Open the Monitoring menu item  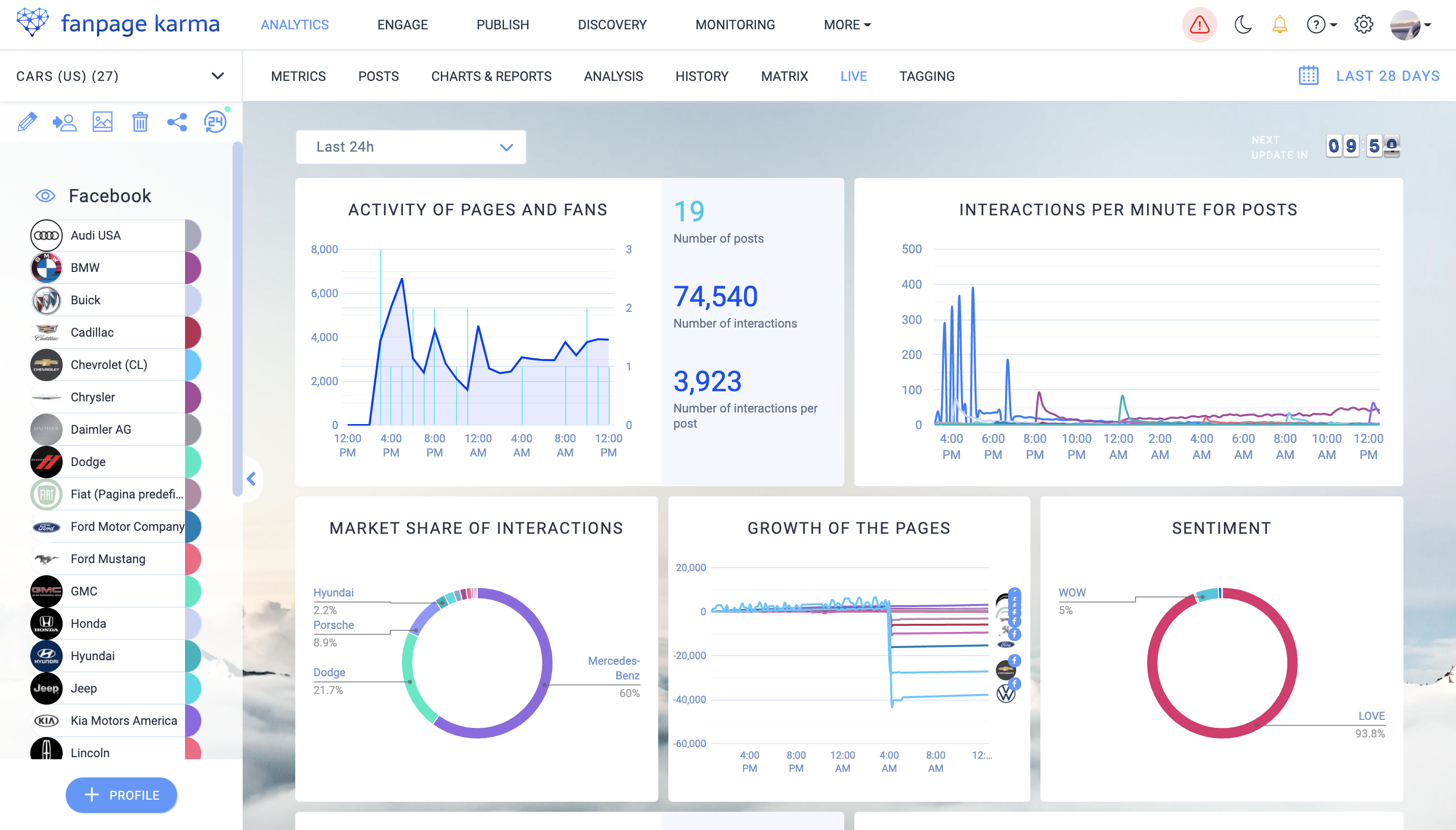(735, 24)
